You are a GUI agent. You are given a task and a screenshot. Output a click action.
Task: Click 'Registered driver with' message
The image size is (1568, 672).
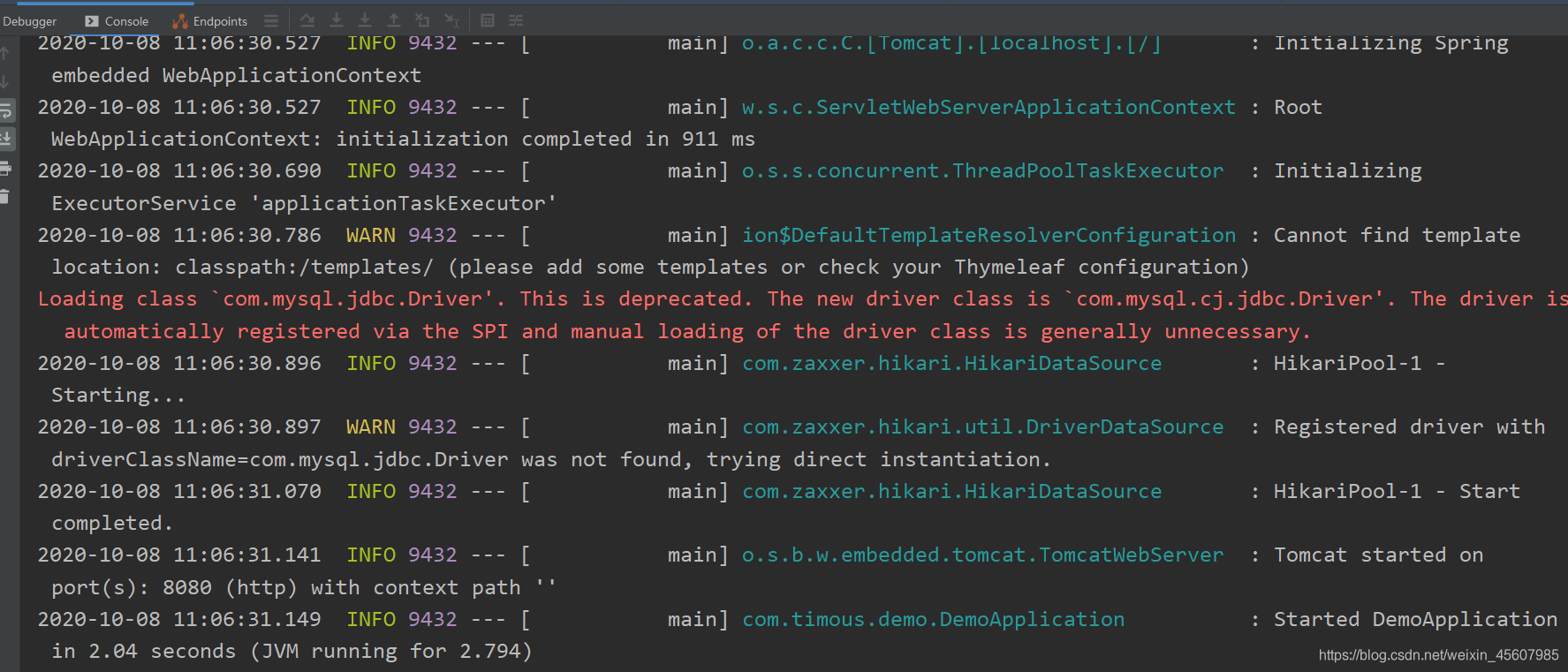click(x=1409, y=427)
